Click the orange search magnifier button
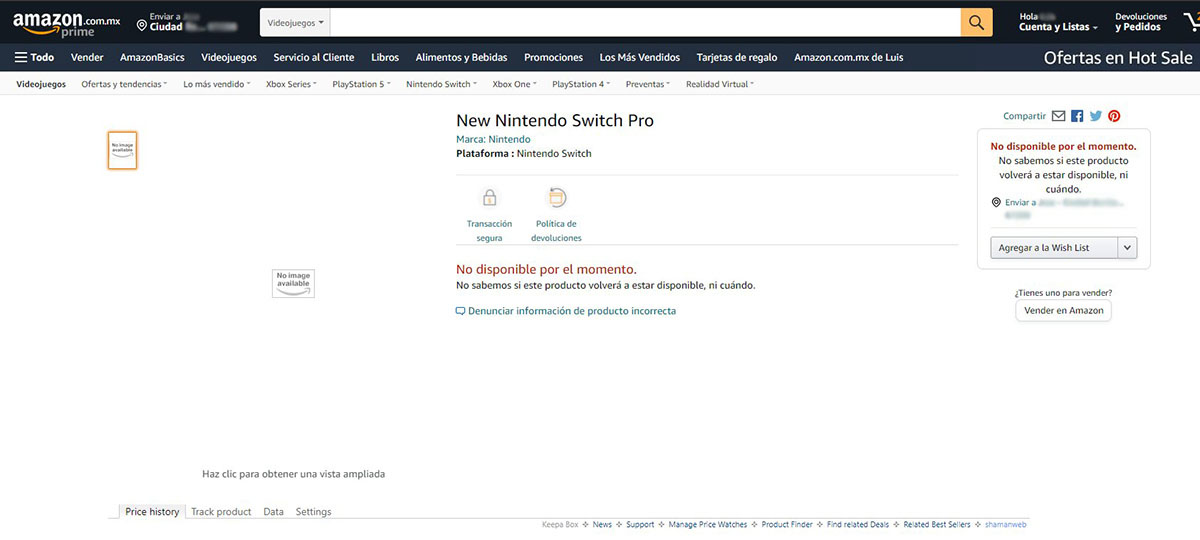Screen dimensions: 1200x540 (976, 22)
